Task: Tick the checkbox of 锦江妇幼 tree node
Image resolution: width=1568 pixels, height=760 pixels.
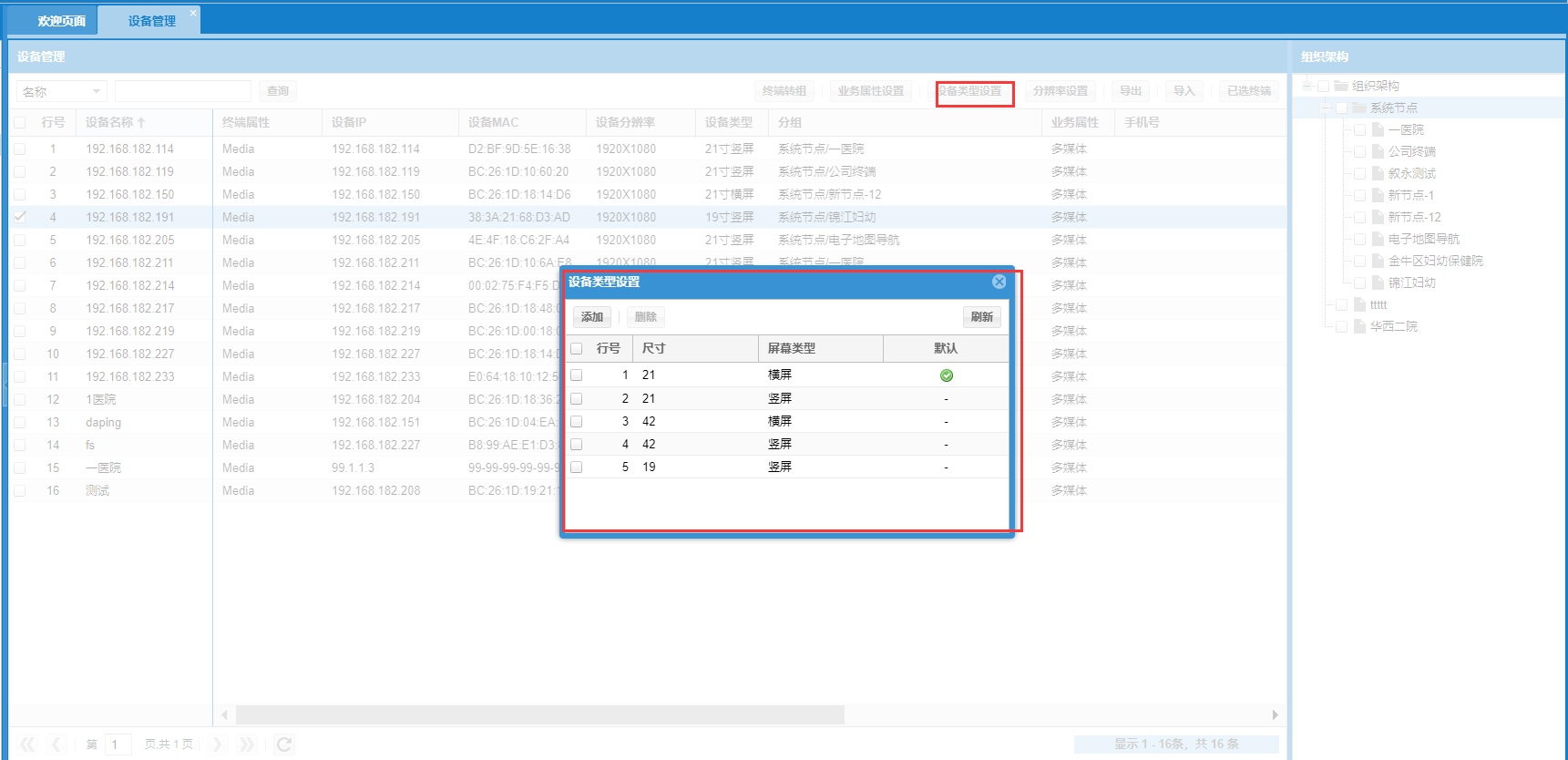Action: pos(1359,282)
